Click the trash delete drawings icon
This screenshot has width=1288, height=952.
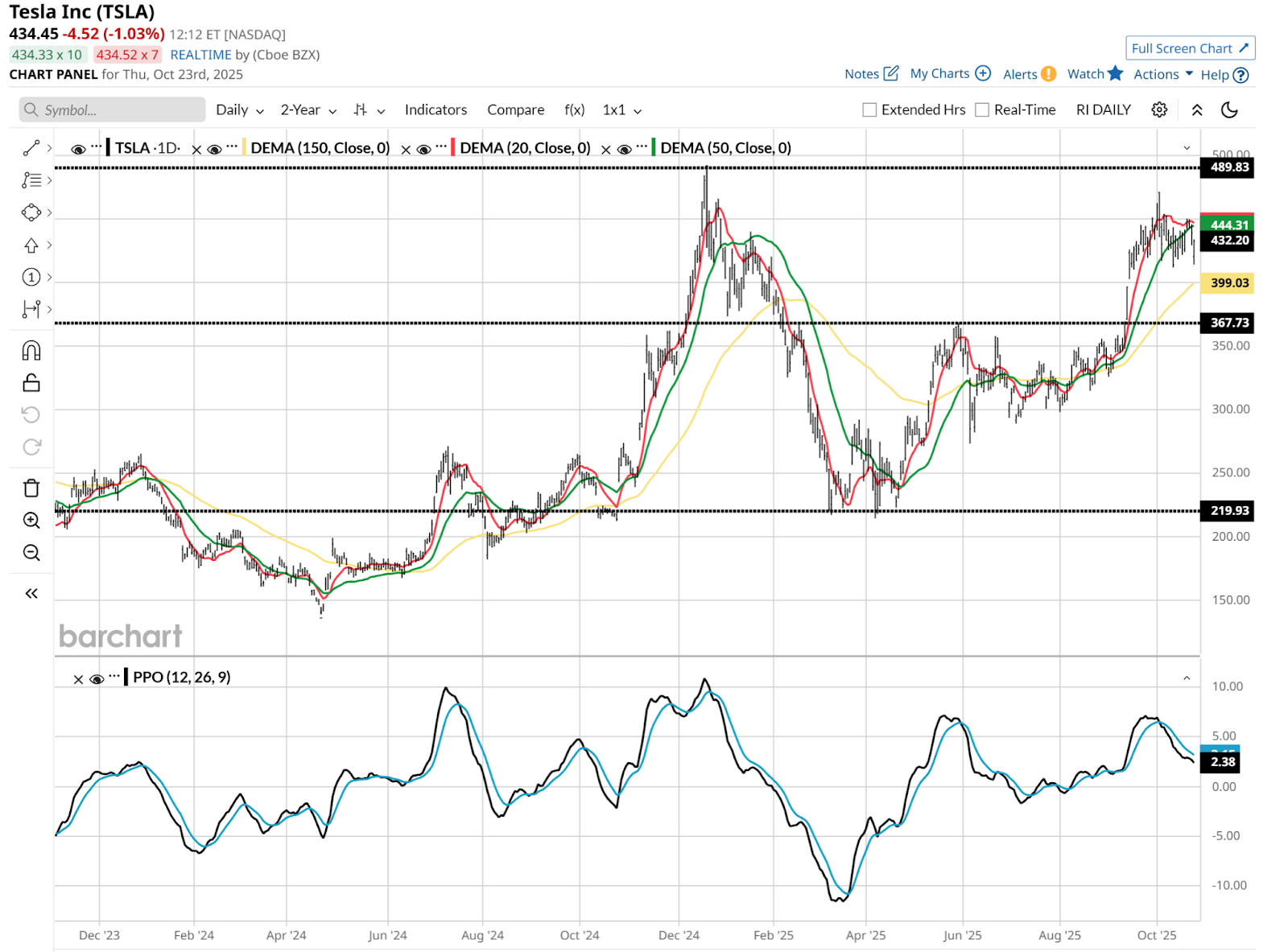click(31, 488)
